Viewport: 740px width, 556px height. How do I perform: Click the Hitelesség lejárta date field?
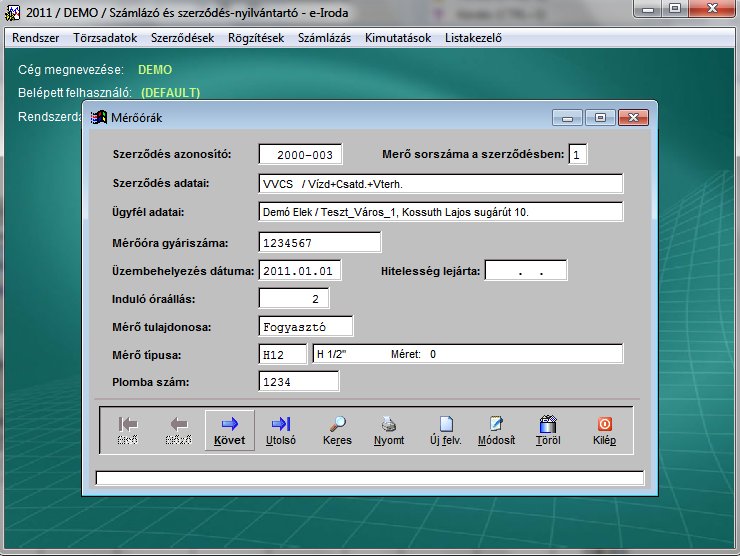[526, 271]
